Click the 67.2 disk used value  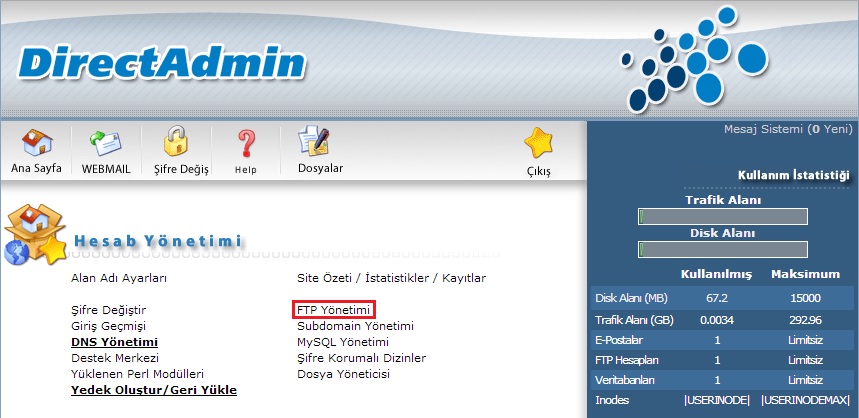tap(717, 299)
